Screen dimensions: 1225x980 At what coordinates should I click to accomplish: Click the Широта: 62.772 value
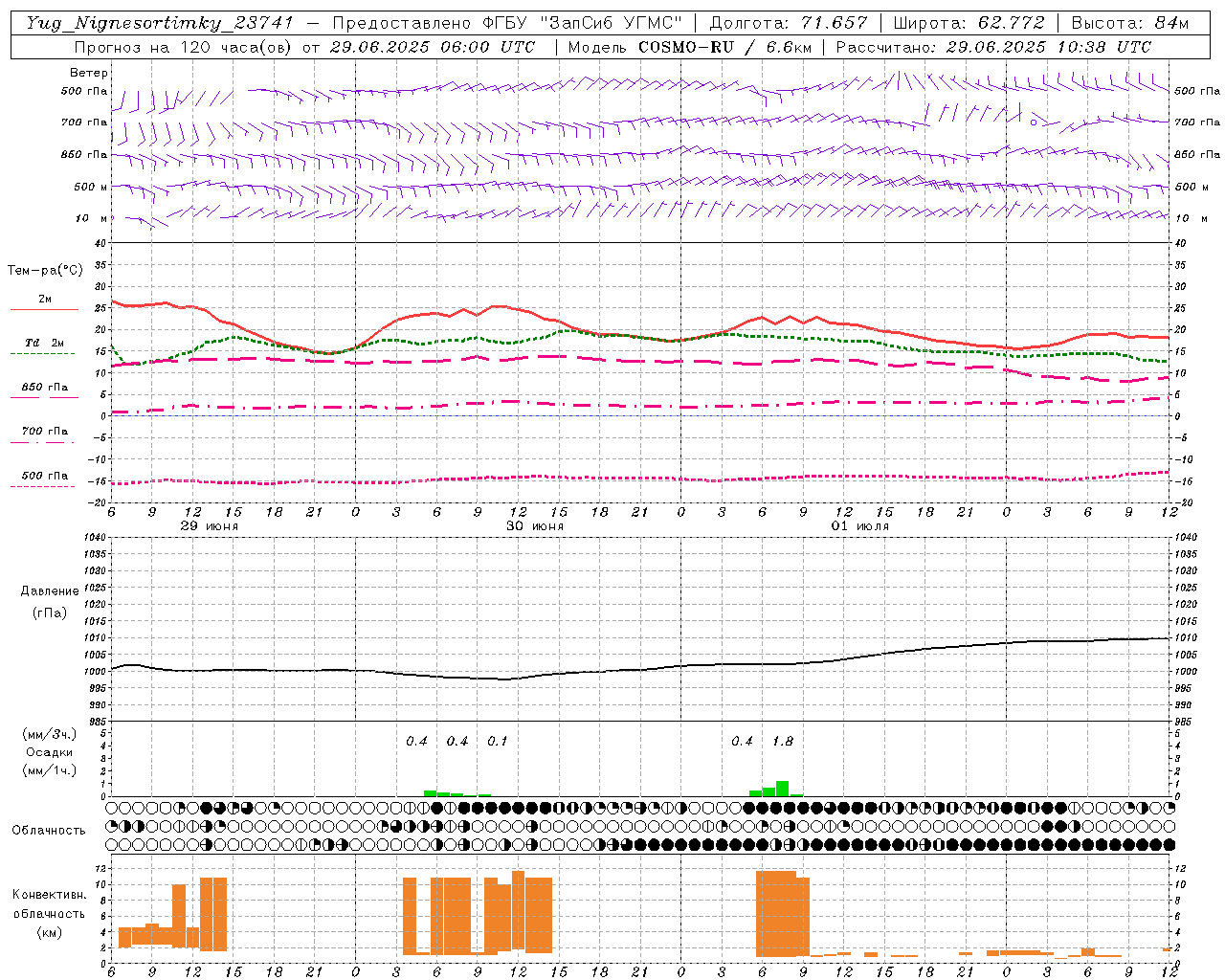(969, 23)
